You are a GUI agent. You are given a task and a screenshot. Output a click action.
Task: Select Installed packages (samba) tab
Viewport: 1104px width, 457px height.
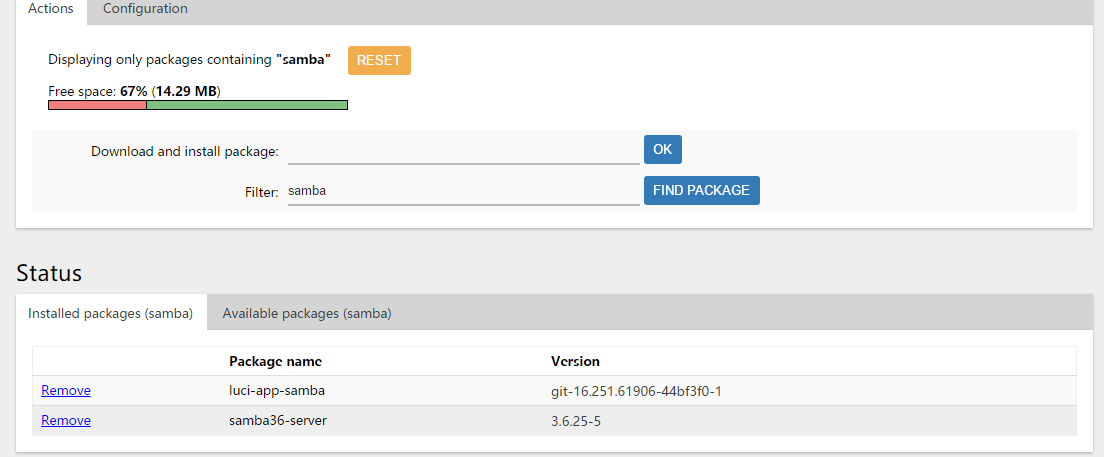(111, 313)
